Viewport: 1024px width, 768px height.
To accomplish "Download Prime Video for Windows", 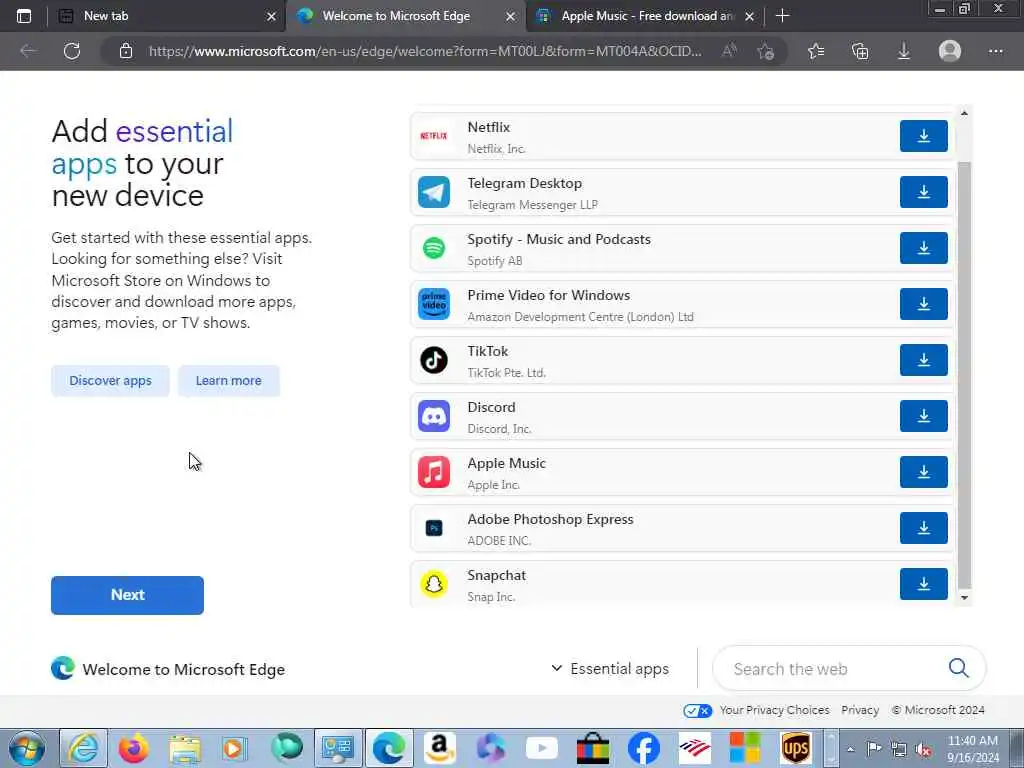I will (x=923, y=304).
